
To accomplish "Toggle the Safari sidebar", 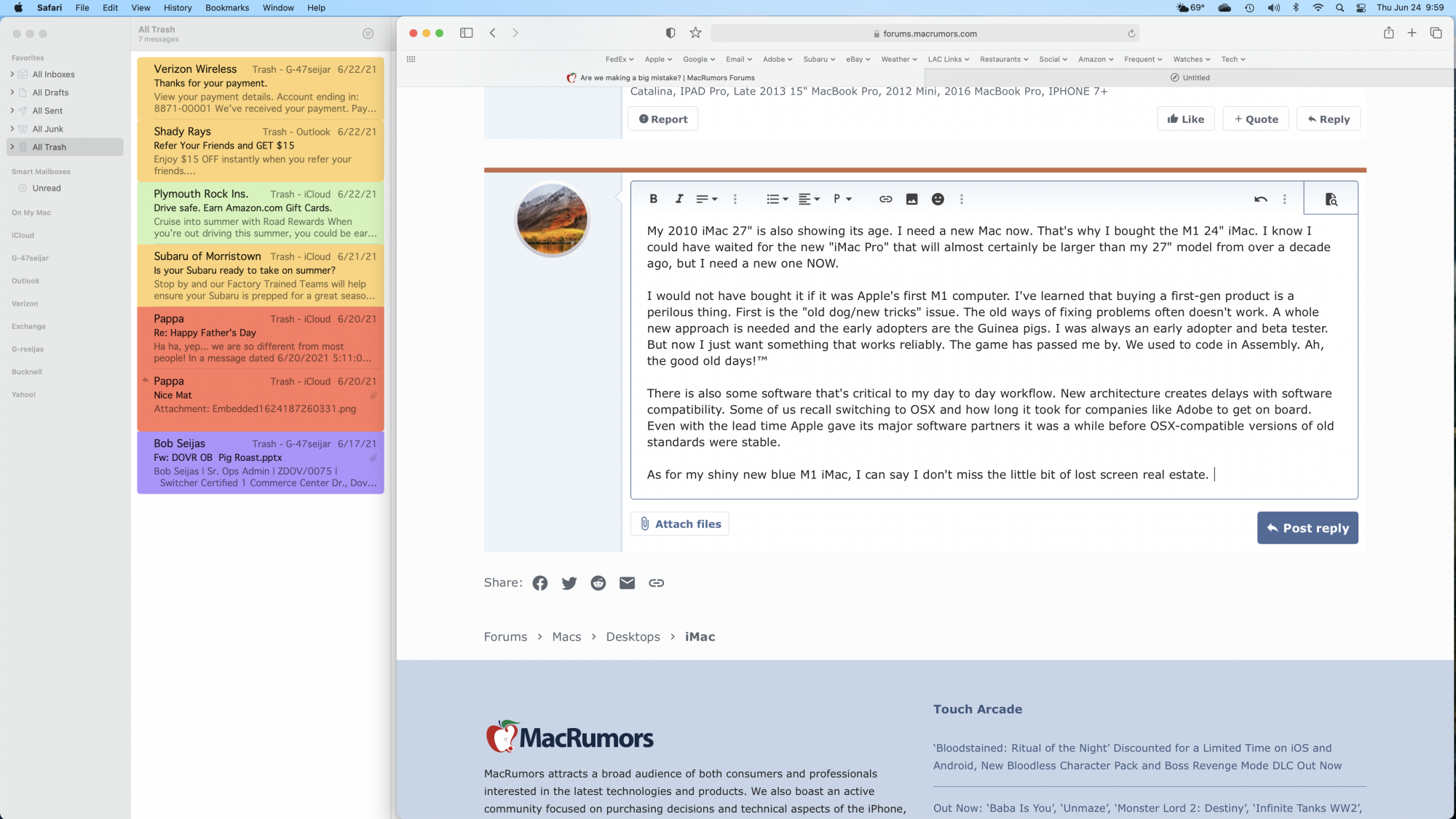I will point(466,33).
